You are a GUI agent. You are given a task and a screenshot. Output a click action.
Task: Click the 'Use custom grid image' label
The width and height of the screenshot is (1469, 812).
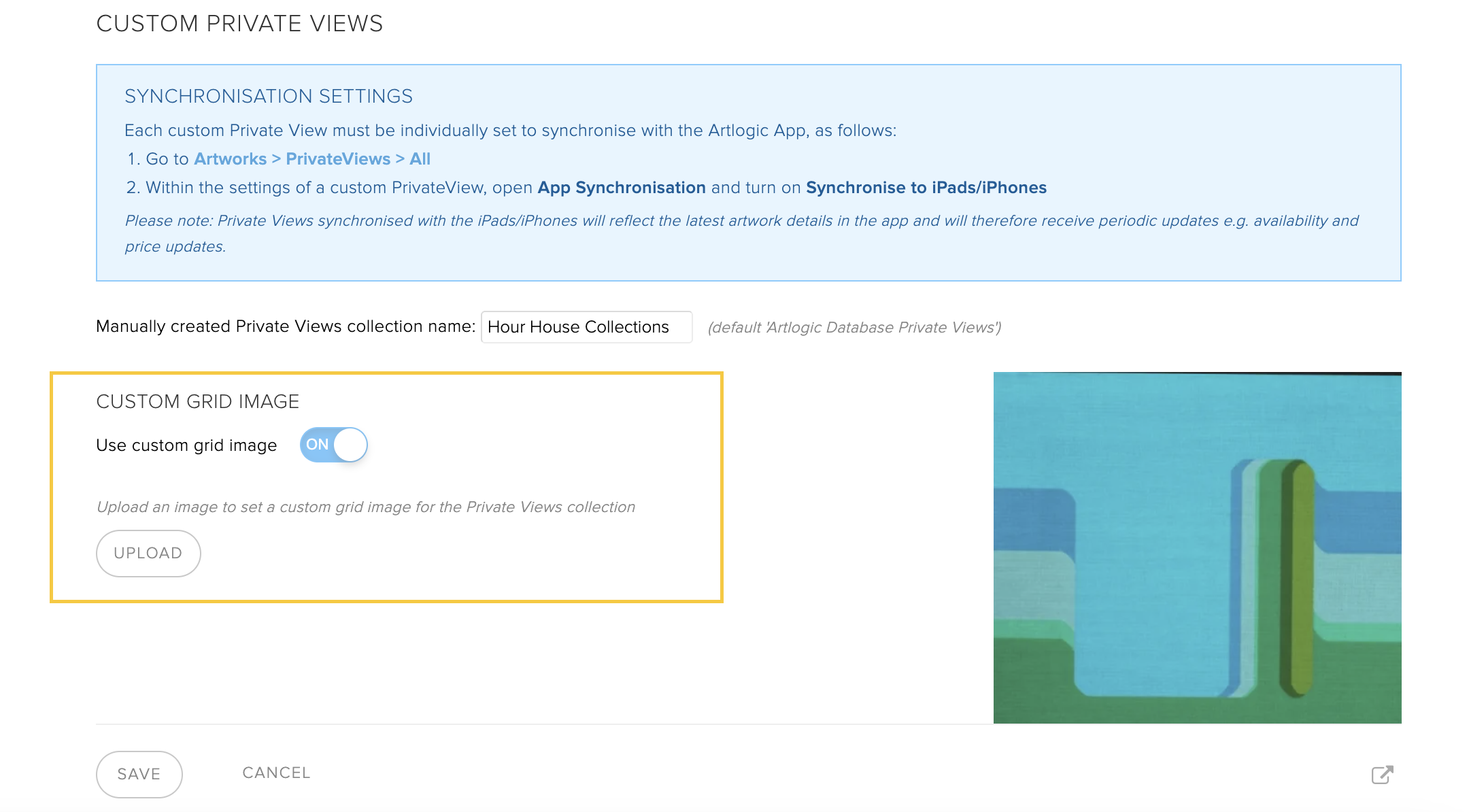click(186, 445)
